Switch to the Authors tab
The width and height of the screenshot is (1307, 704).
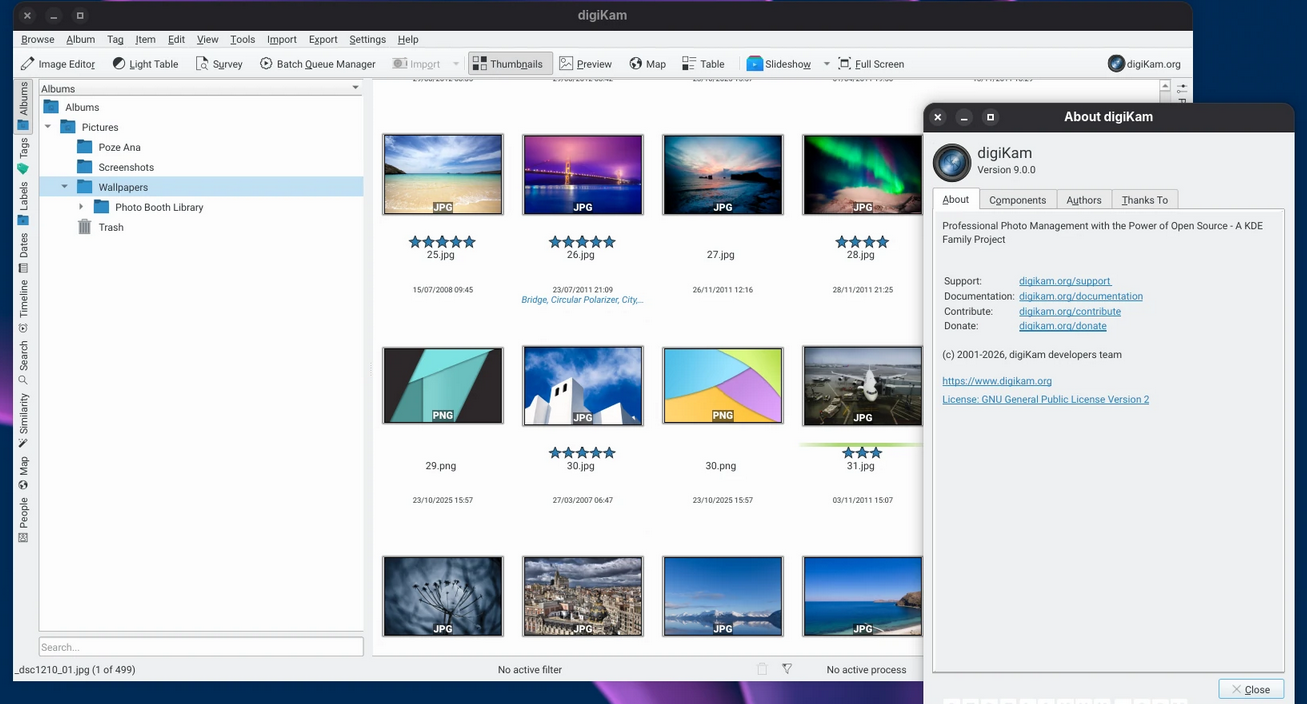[1083, 199]
